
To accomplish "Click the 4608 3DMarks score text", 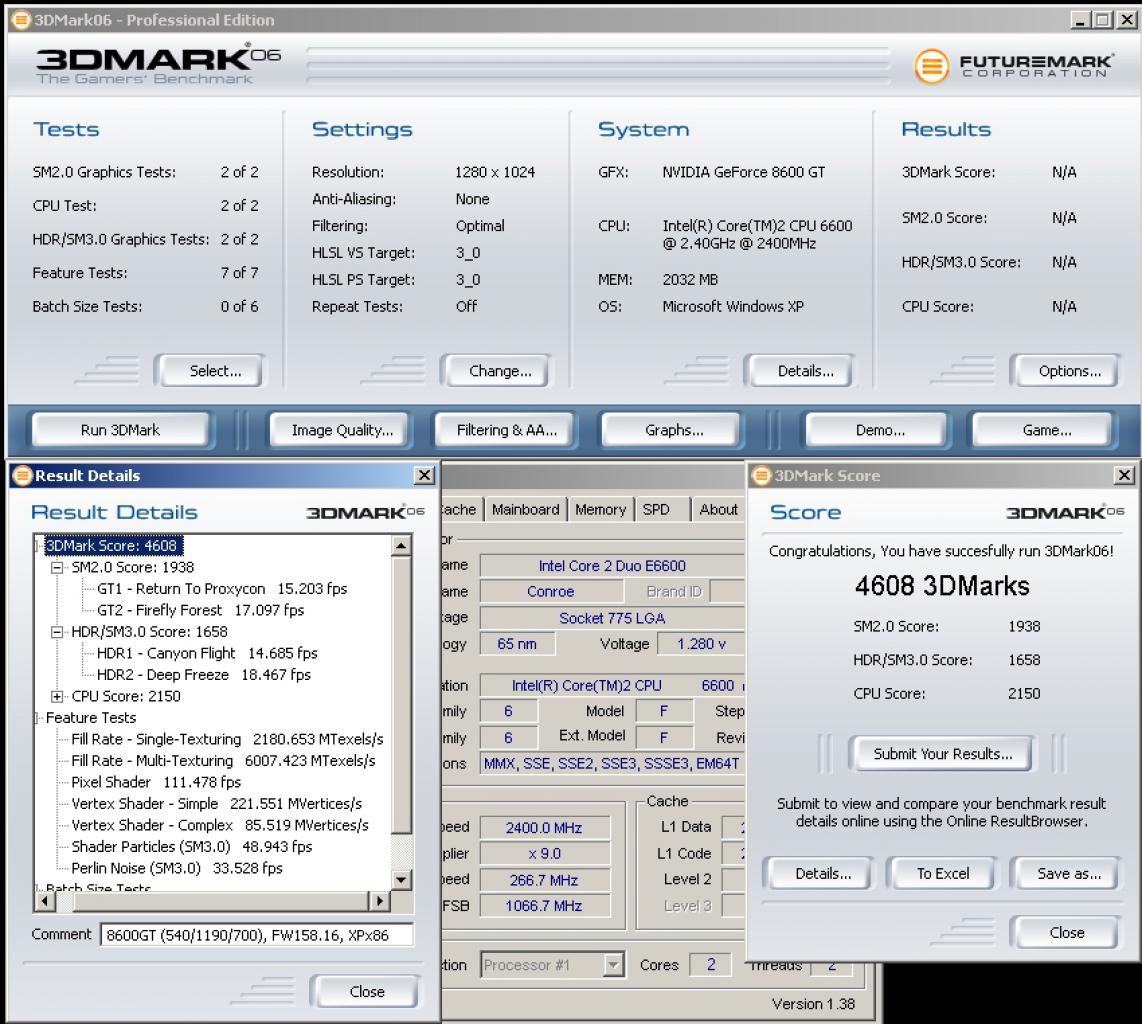I will 942,586.
